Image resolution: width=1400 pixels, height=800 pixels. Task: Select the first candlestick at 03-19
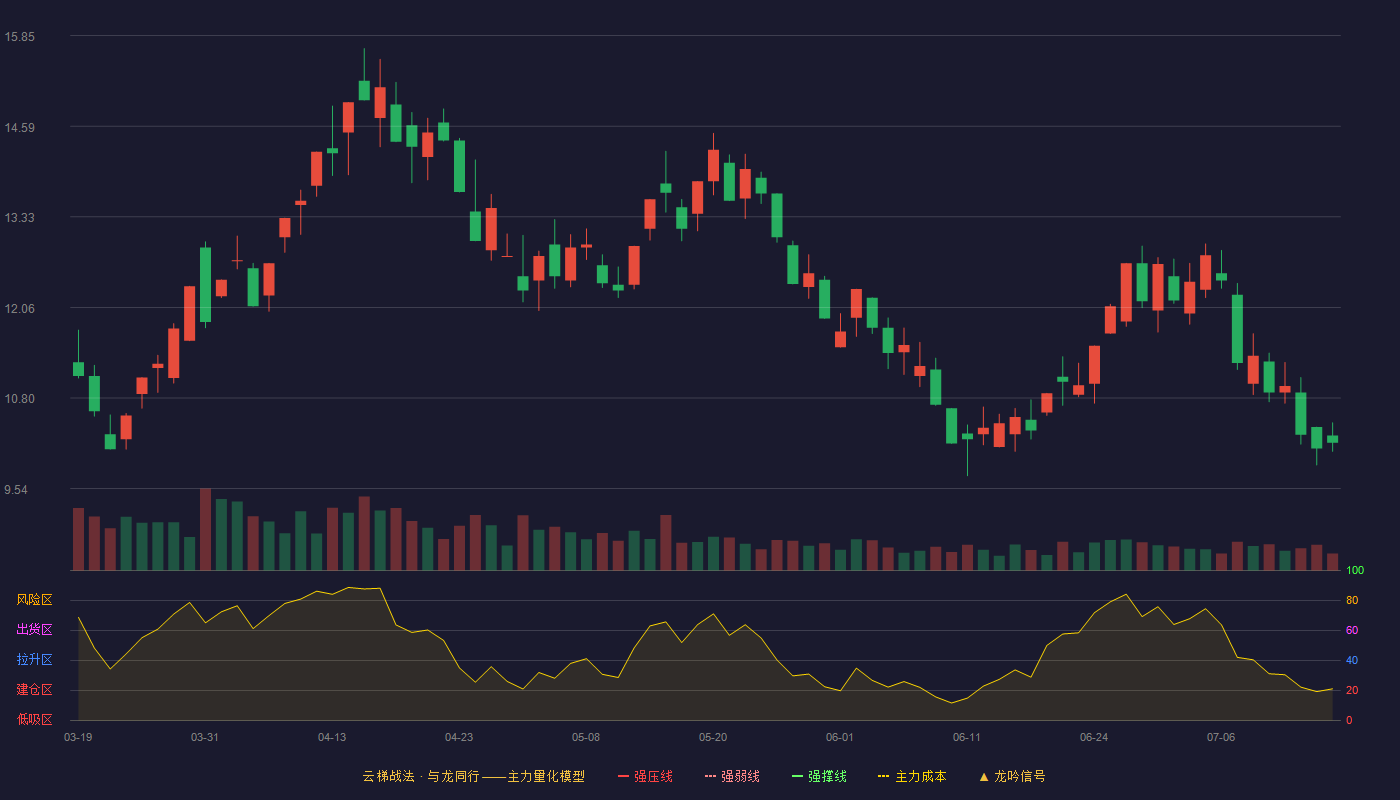pyautogui.click(x=78, y=369)
